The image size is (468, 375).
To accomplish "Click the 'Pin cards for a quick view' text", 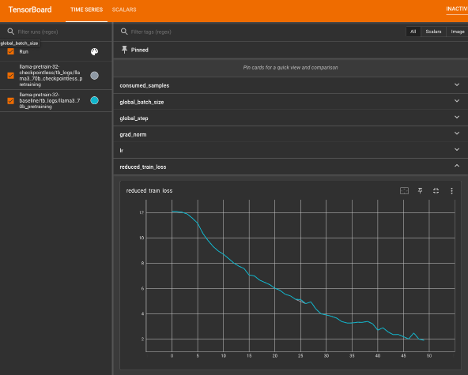I will [x=290, y=68].
